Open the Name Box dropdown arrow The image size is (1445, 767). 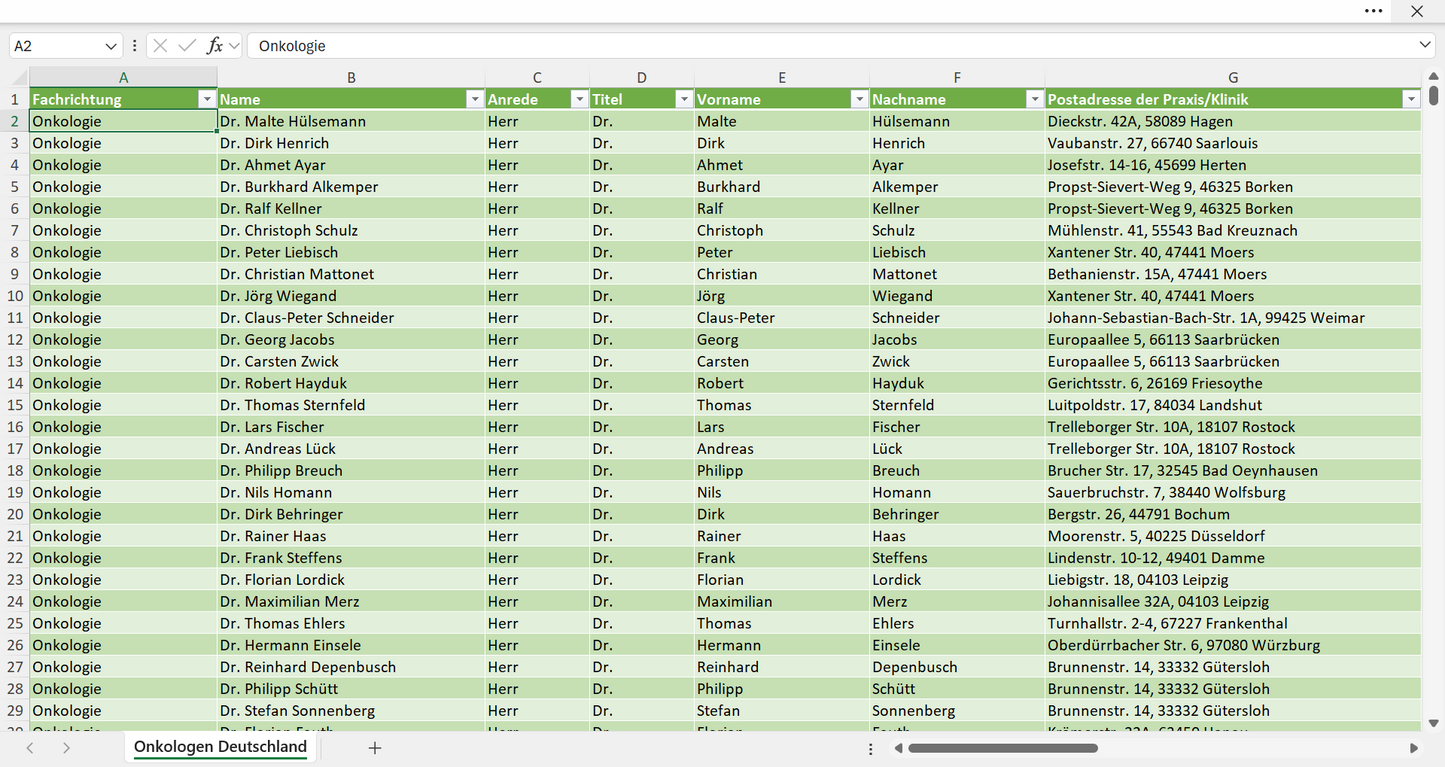pos(111,46)
